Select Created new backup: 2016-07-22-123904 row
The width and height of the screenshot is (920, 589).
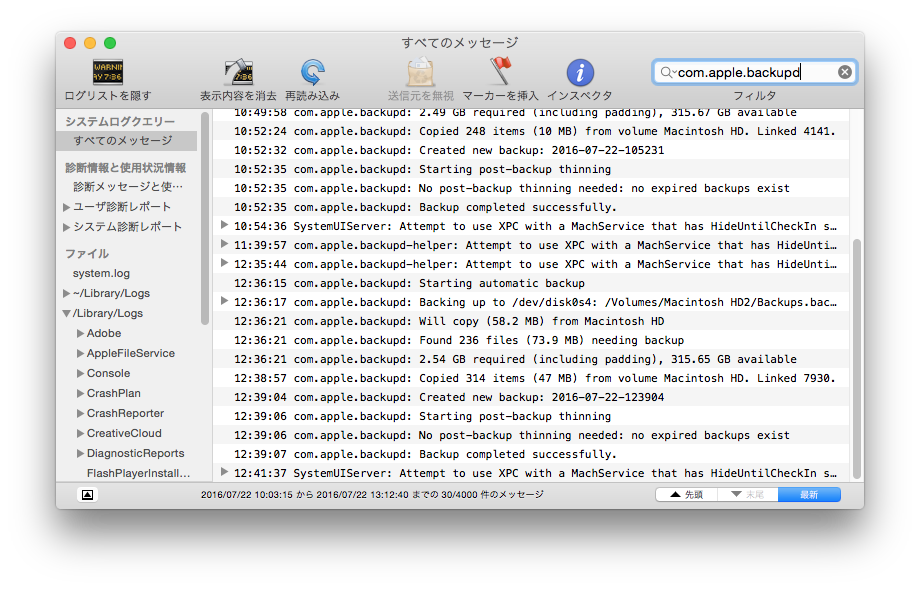[531, 397]
